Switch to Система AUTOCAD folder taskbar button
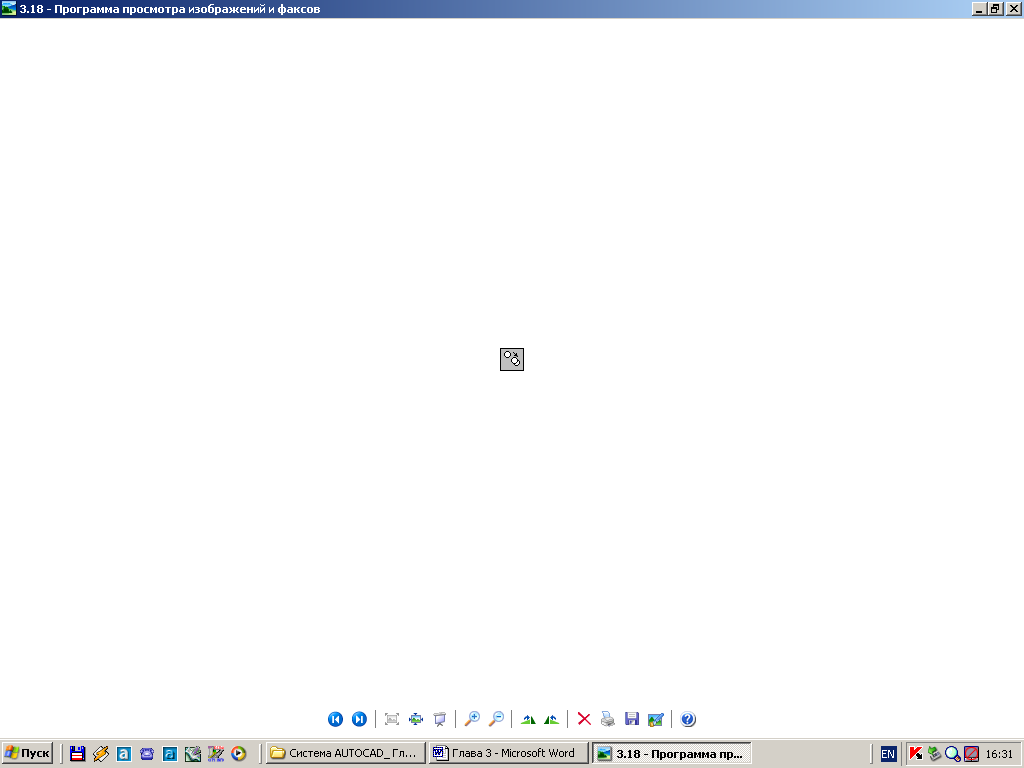This screenshot has width=1024, height=768. tap(345, 753)
